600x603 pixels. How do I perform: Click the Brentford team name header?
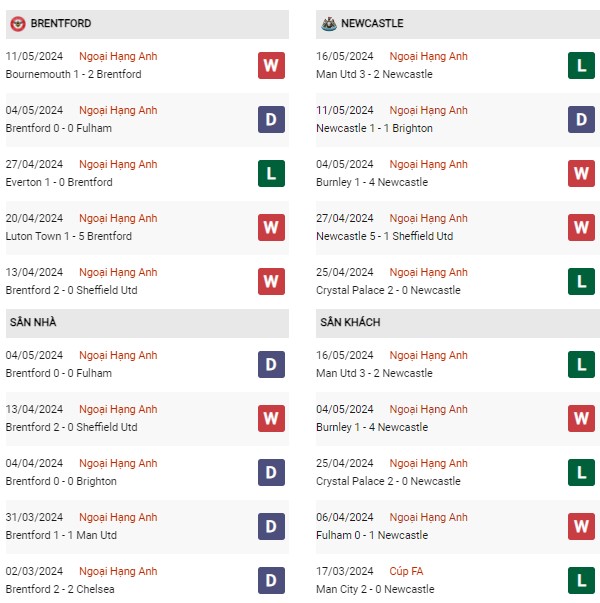(x=63, y=23)
